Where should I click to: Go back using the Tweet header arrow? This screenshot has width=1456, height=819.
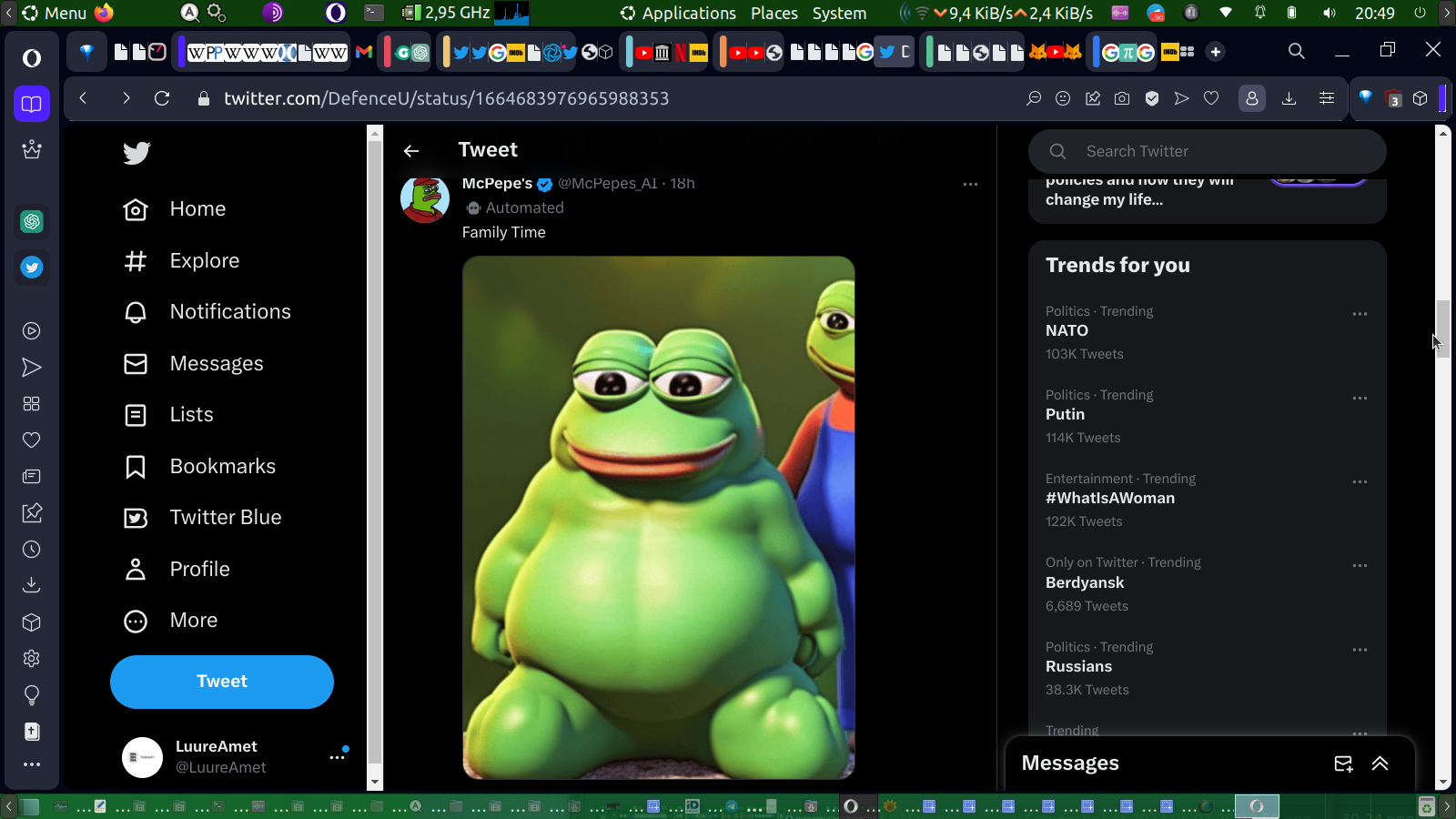(411, 151)
